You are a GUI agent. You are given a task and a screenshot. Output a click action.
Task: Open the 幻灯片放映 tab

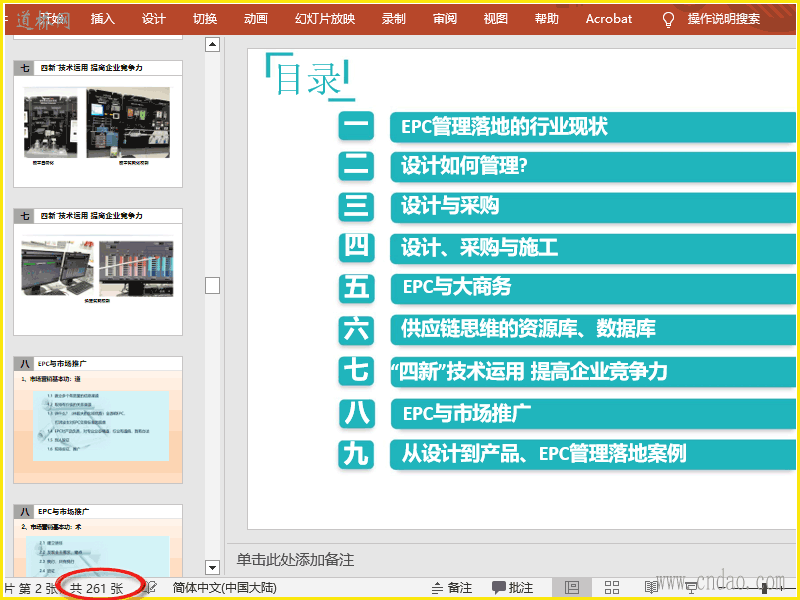pos(325,19)
